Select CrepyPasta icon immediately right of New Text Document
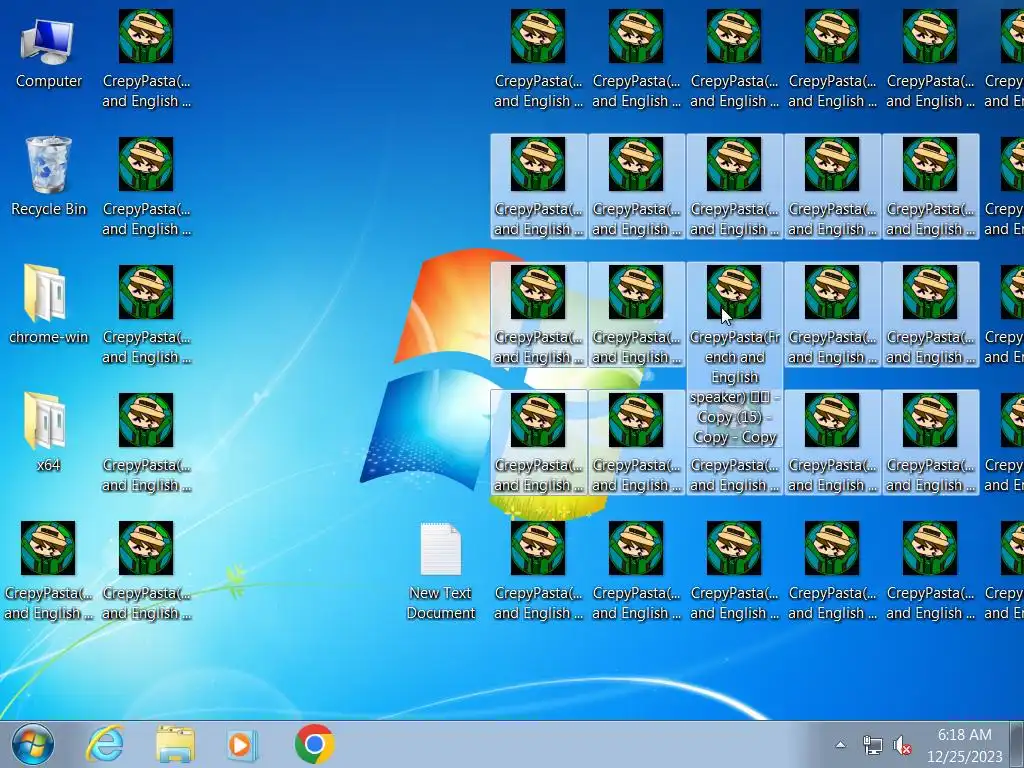1024x768 pixels. coord(537,569)
